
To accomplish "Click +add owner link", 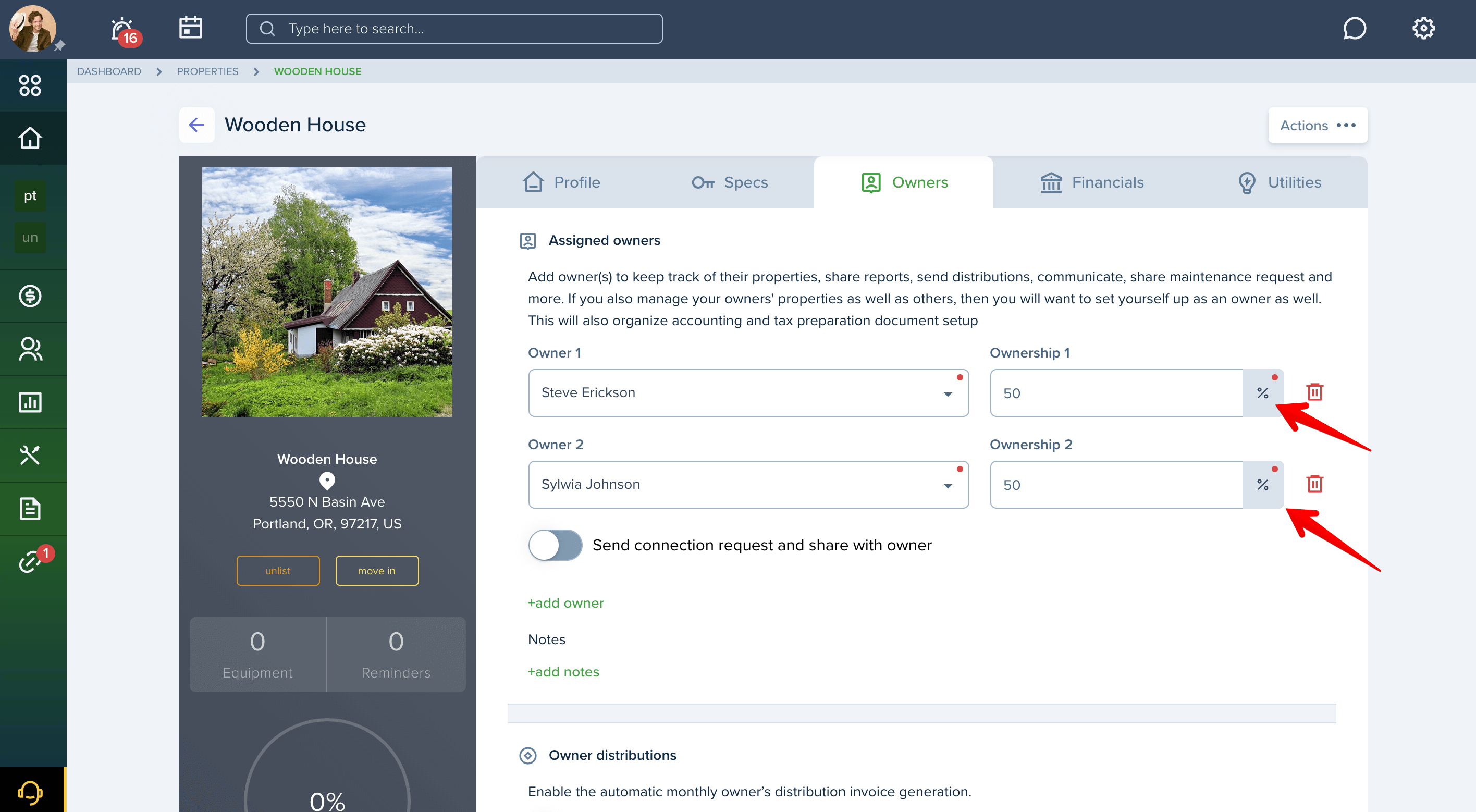I will (x=565, y=603).
